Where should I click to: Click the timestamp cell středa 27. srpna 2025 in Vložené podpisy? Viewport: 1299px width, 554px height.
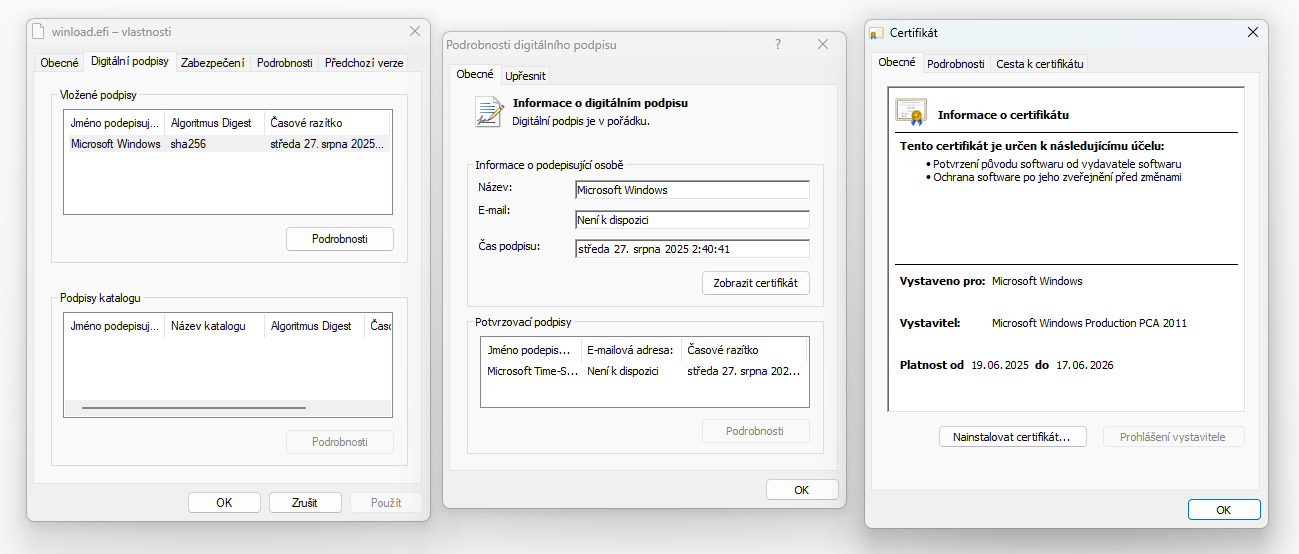pyautogui.click(x=327, y=144)
